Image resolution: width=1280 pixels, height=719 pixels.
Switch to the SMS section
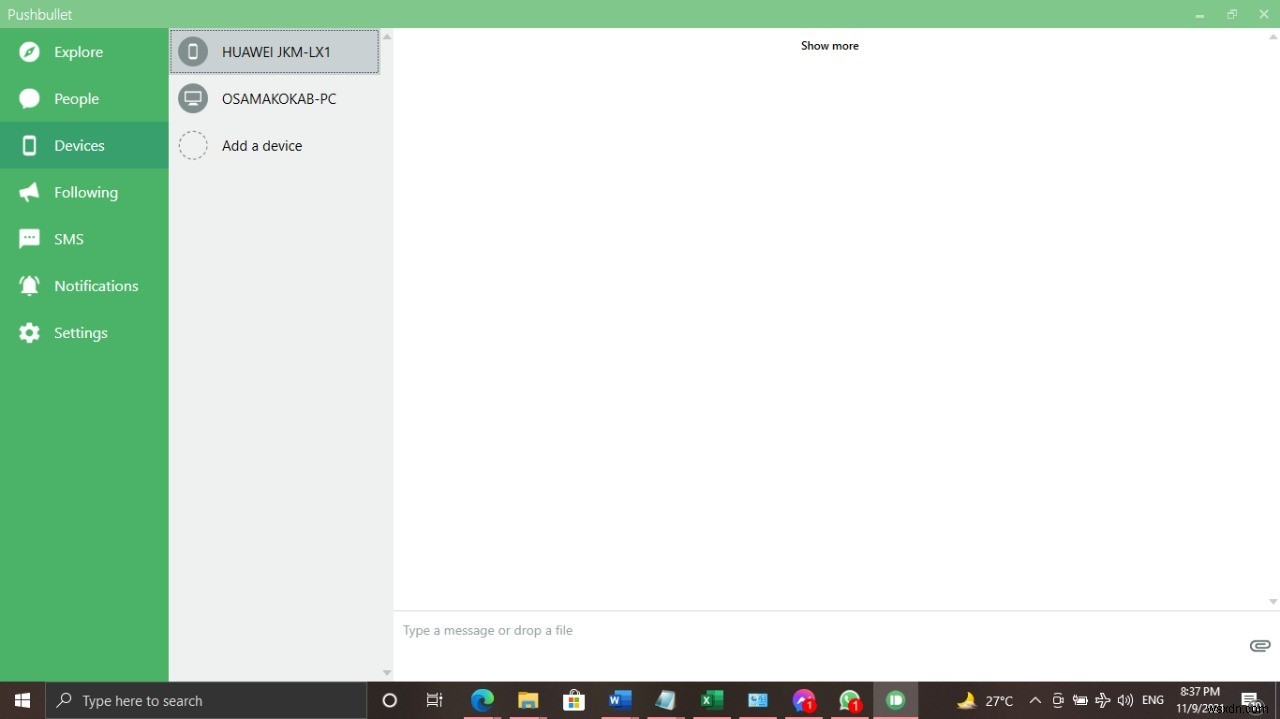point(69,238)
